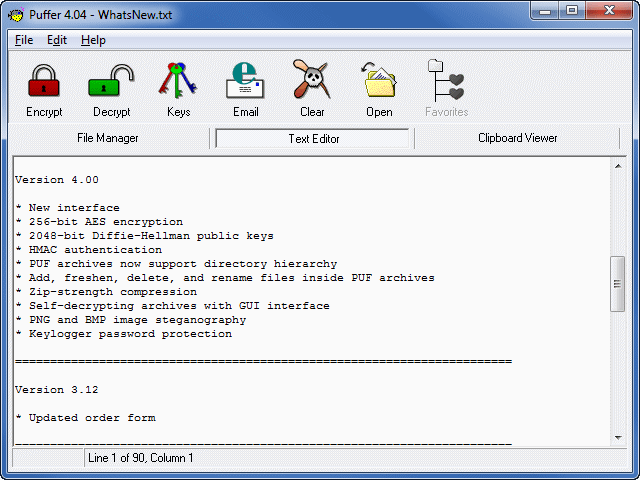The image size is (640, 480).
Task: Click 'Self-decrypting archives with GUI interface' line
Action: pos(172,306)
